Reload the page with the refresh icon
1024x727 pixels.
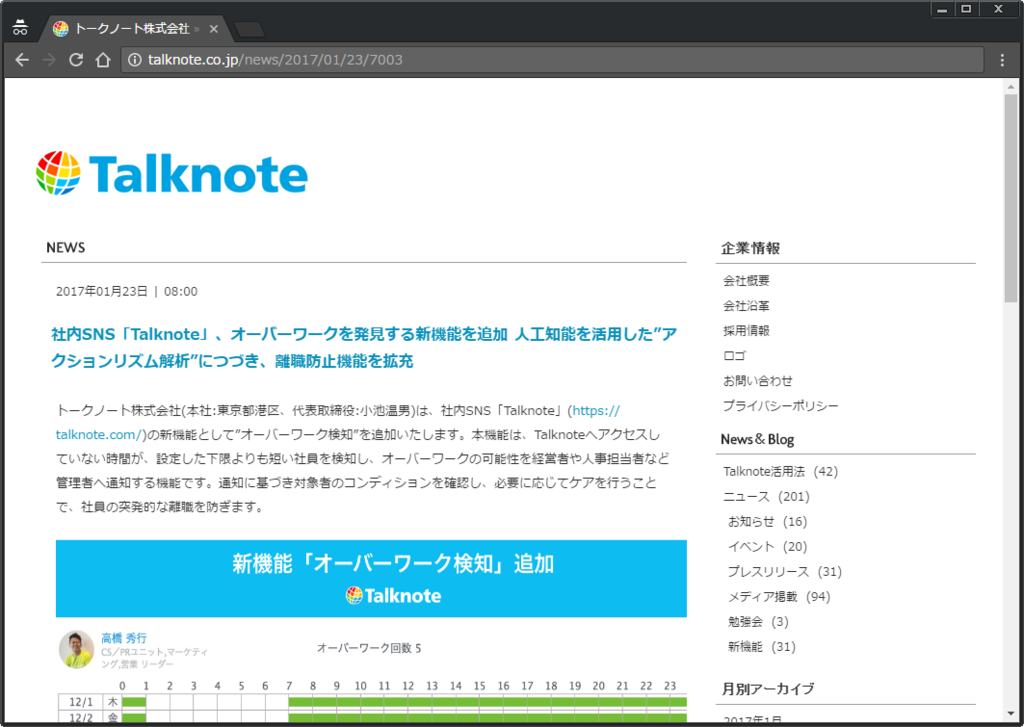[x=76, y=60]
